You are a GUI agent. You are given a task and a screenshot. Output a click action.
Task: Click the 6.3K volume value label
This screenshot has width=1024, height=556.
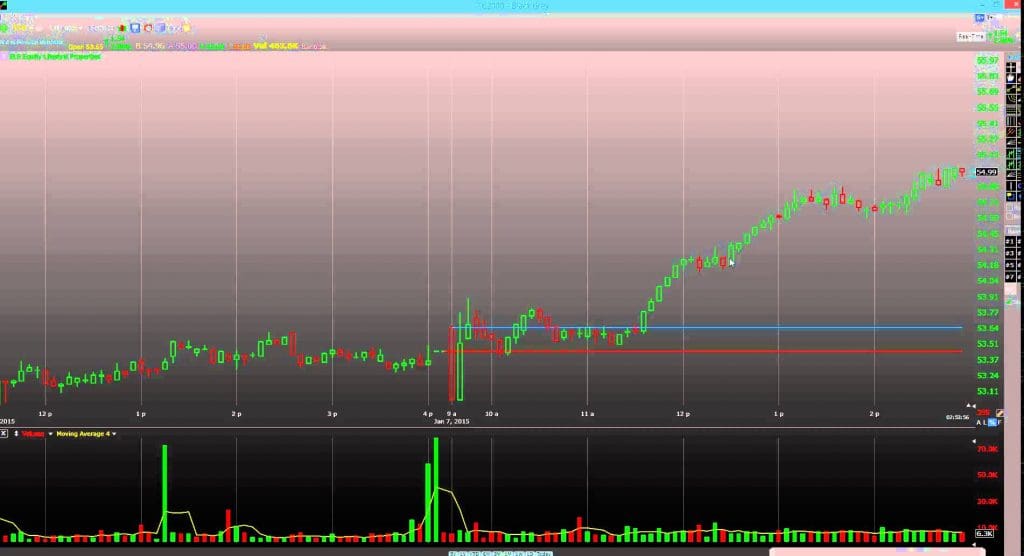(x=984, y=534)
